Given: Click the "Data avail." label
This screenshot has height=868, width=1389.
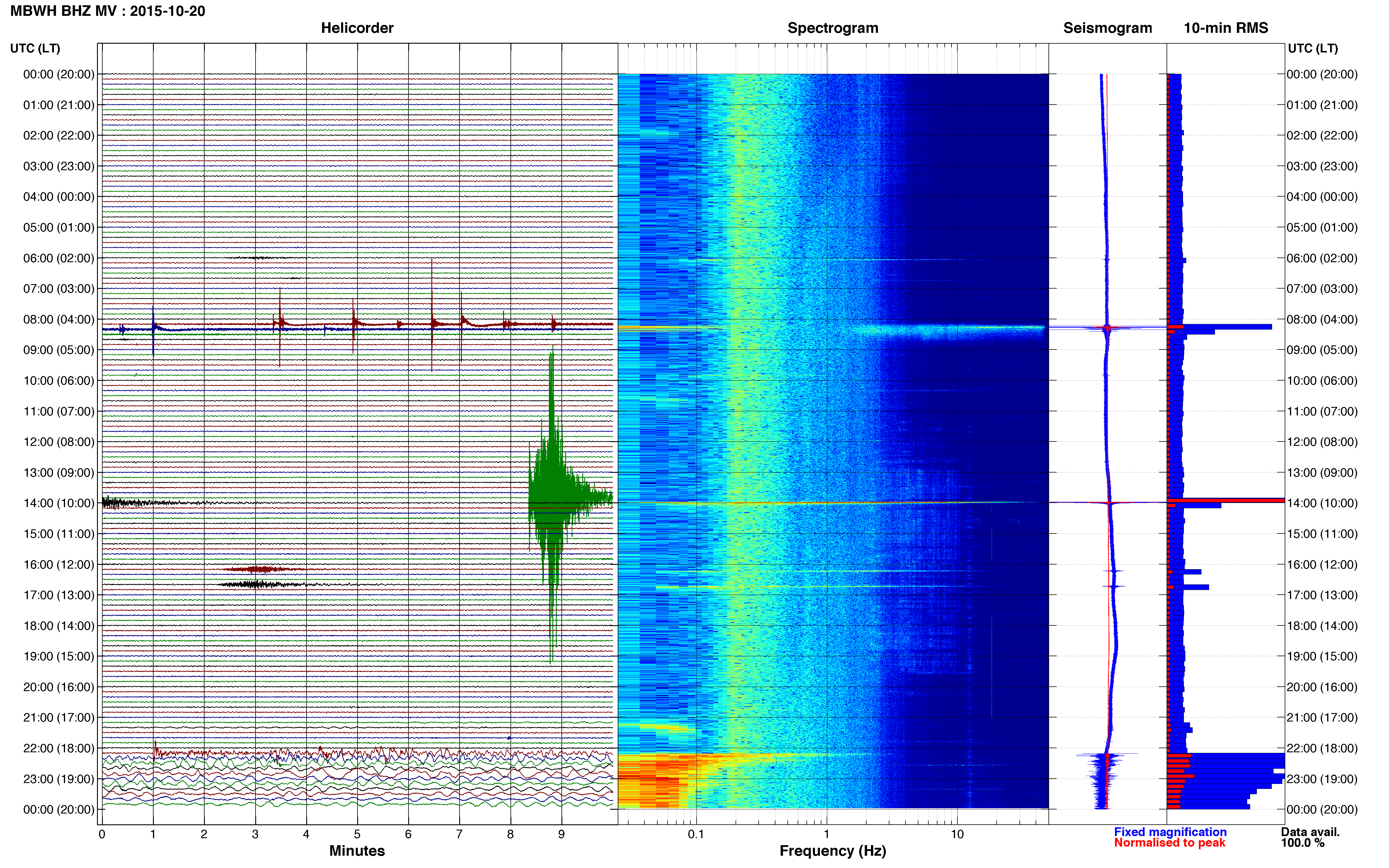Looking at the screenshot, I should [1310, 832].
